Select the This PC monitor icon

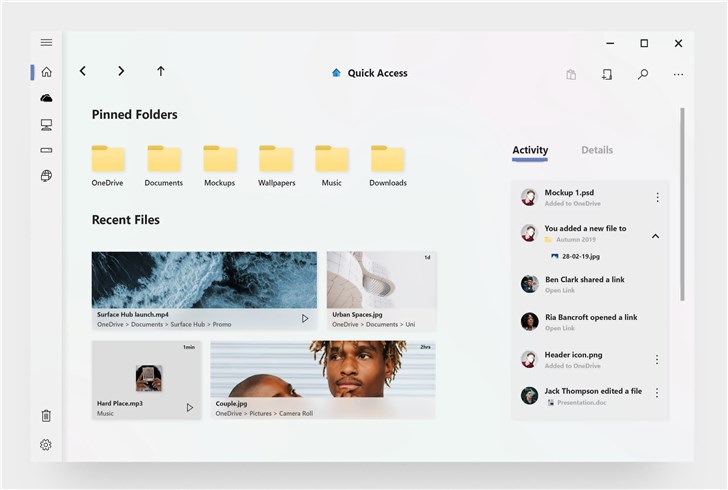[46, 125]
